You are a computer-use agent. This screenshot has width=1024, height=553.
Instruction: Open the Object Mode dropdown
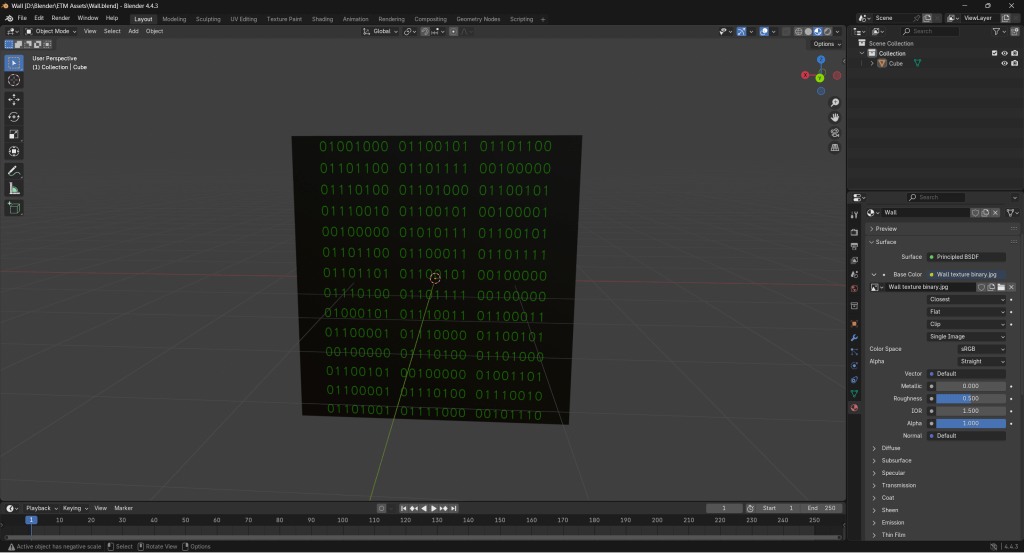click(x=50, y=31)
